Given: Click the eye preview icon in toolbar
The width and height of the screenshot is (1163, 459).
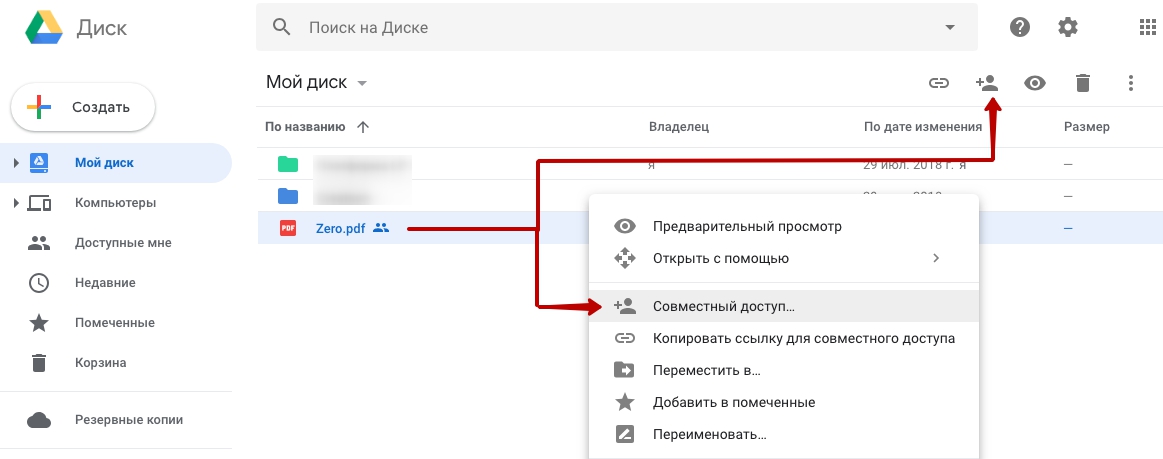Looking at the screenshot, I should 1035,83.
